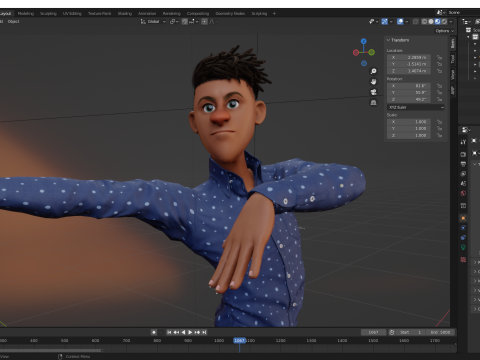This screenshot has height=360, width=480.
Task: Switch to the Animation workspace tab
Action: click(x=147, y=13)
